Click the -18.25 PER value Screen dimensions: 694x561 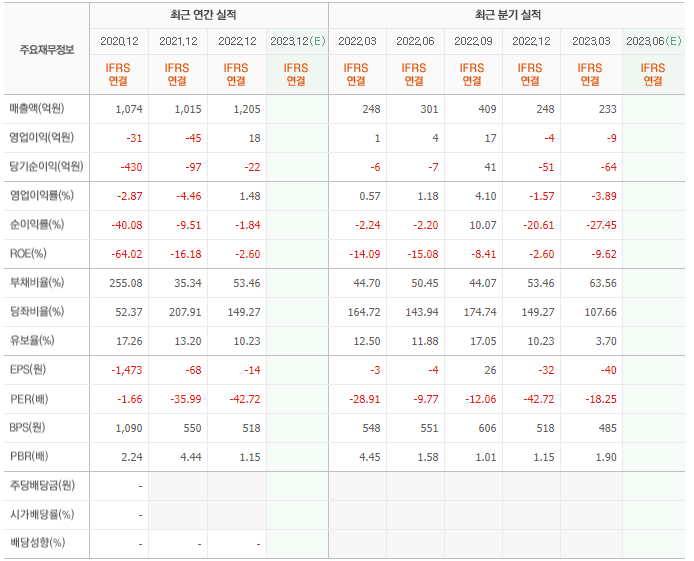pyautogui.click(x=601, y=399)
